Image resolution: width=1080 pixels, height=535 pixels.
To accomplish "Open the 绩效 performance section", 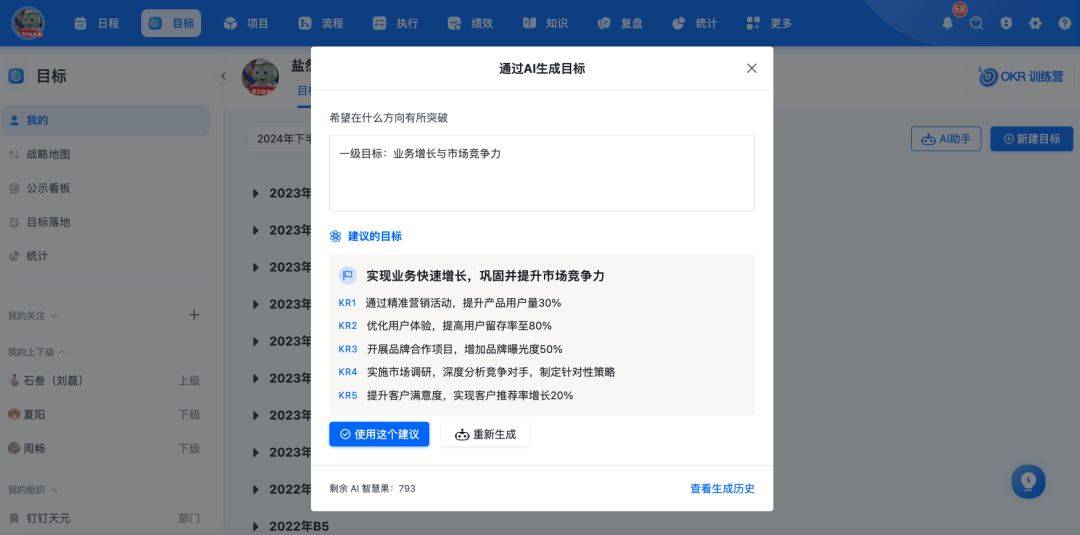I will click(x=470, y=23).
